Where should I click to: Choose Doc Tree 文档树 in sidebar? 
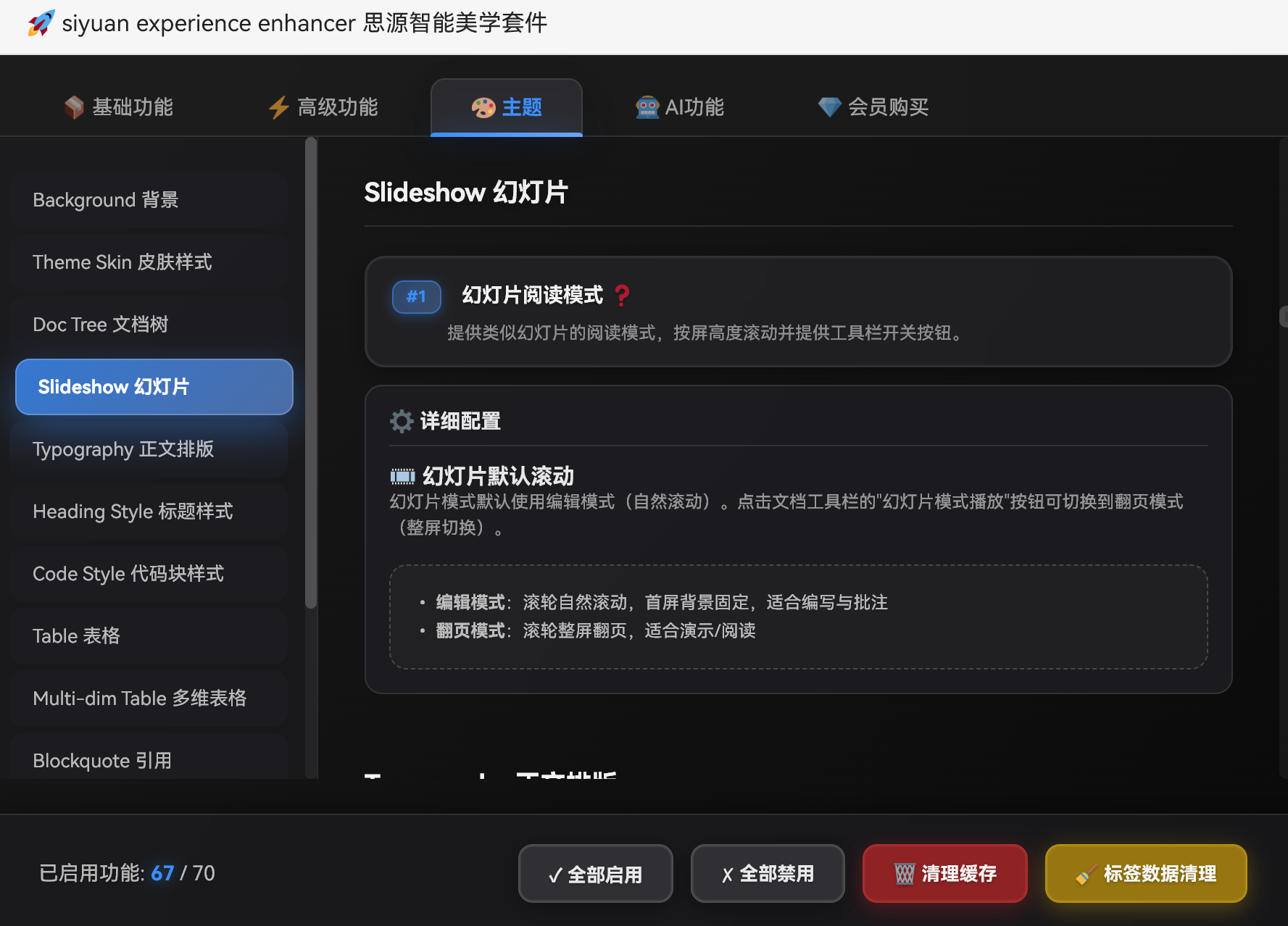[149, 325]
